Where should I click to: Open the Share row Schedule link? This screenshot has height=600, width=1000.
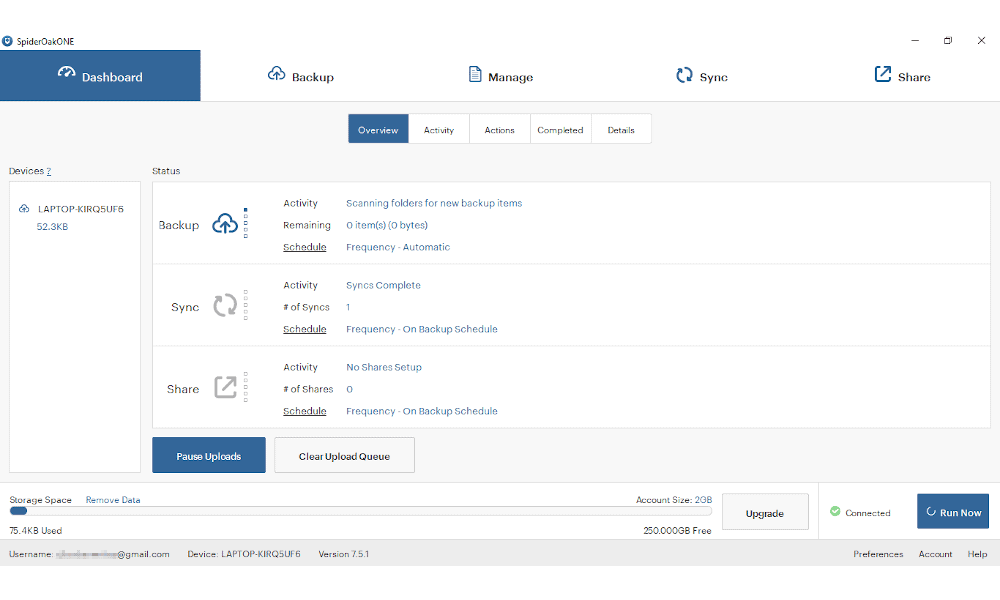[x=305, y=411]
